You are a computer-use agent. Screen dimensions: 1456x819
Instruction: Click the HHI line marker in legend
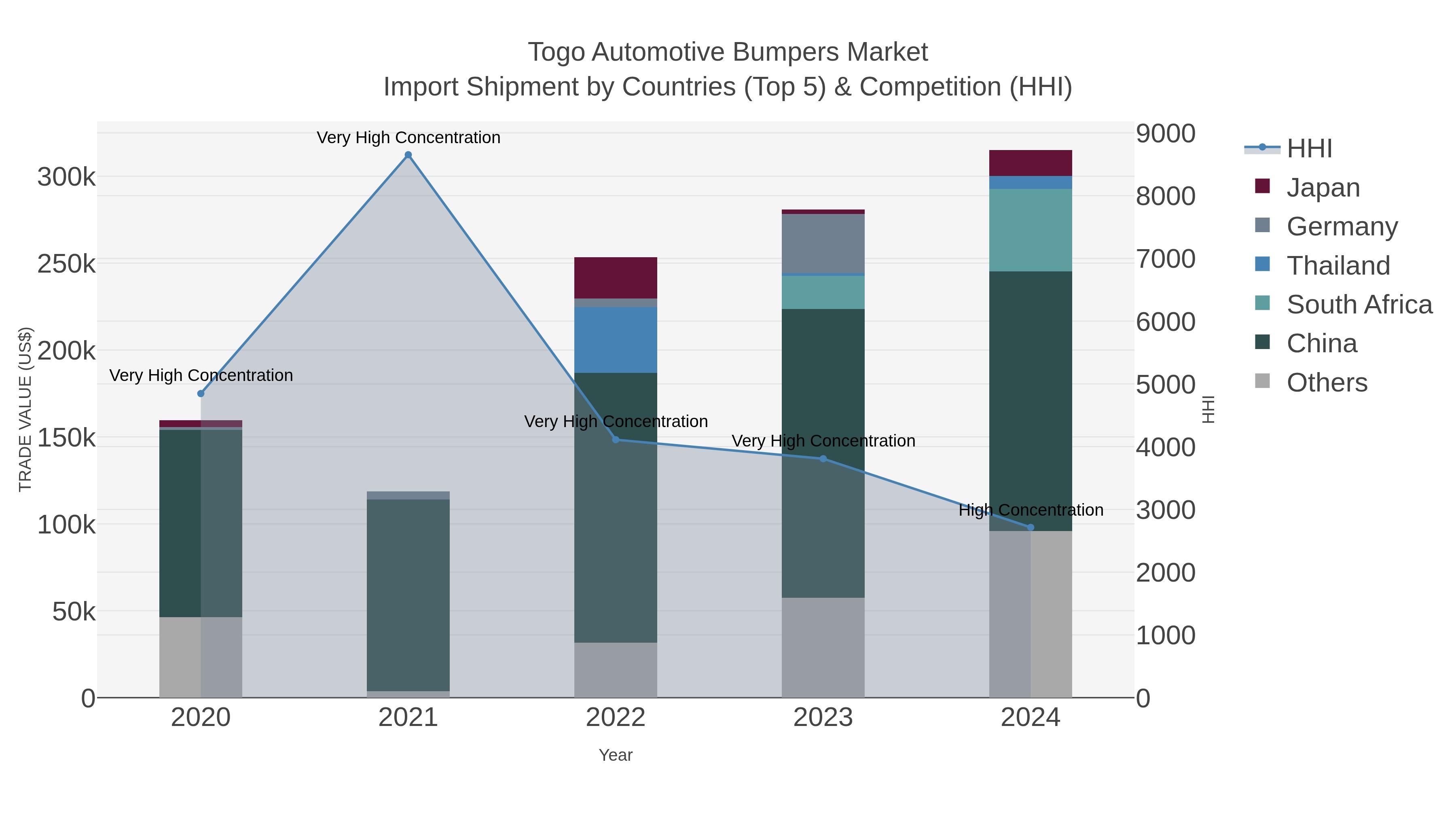1262,148
